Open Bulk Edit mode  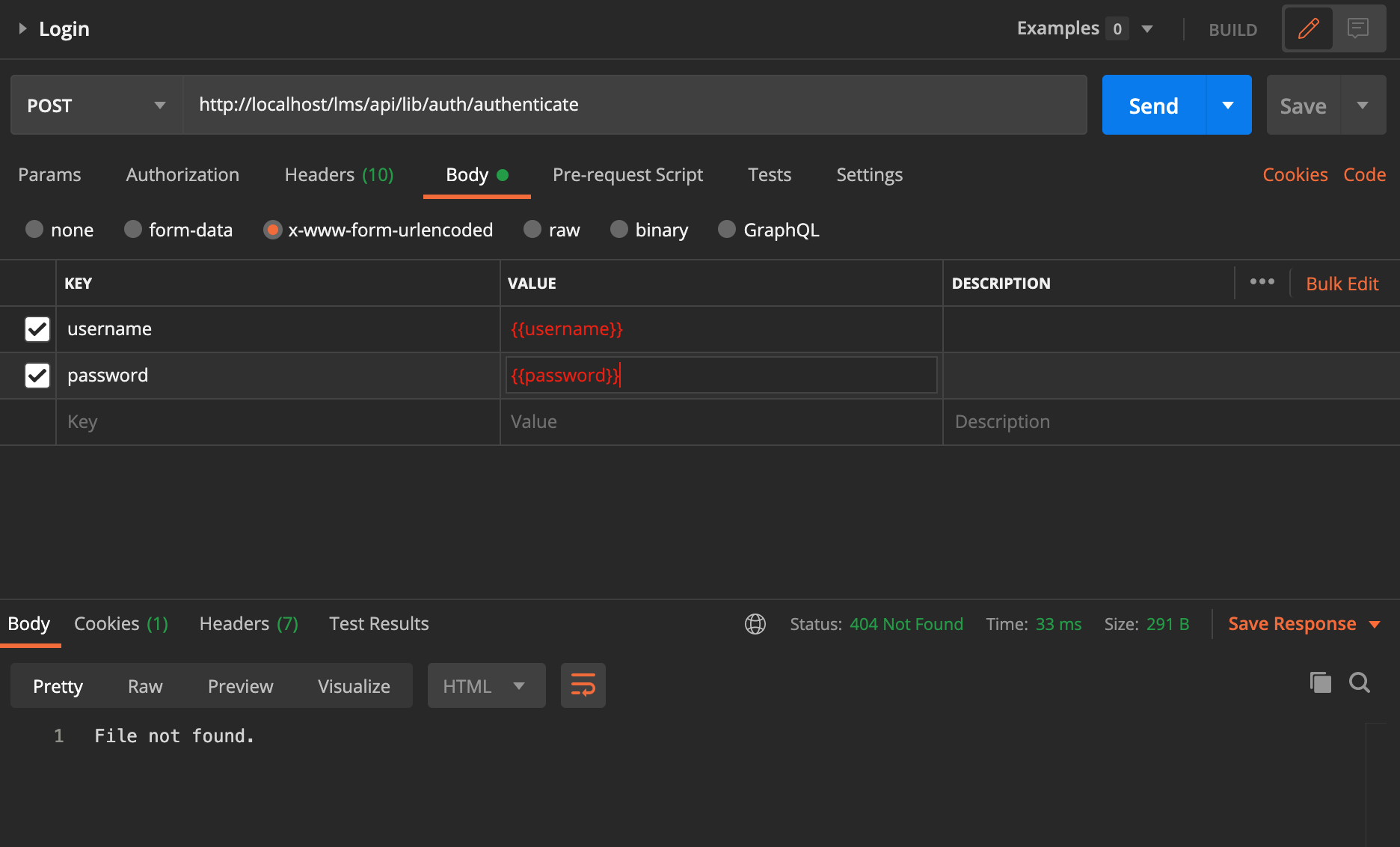pyautogui.click(x=1342, y=284)
